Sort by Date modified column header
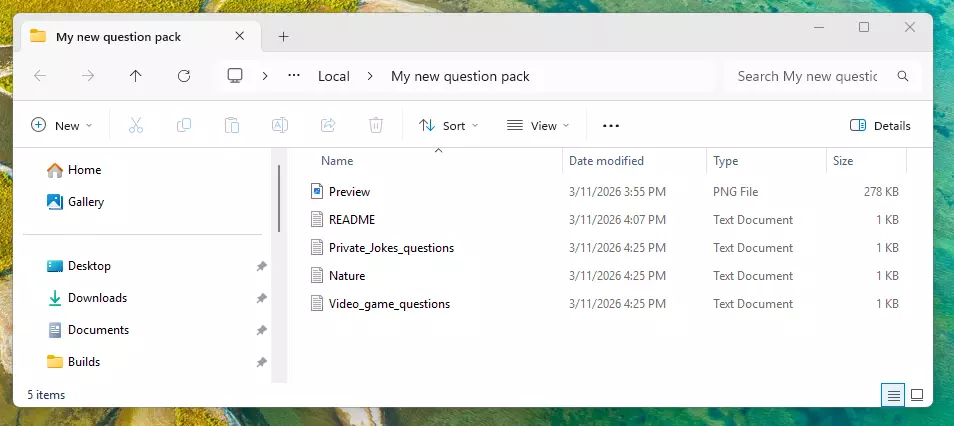954x426 pixels. coord(606,161)
